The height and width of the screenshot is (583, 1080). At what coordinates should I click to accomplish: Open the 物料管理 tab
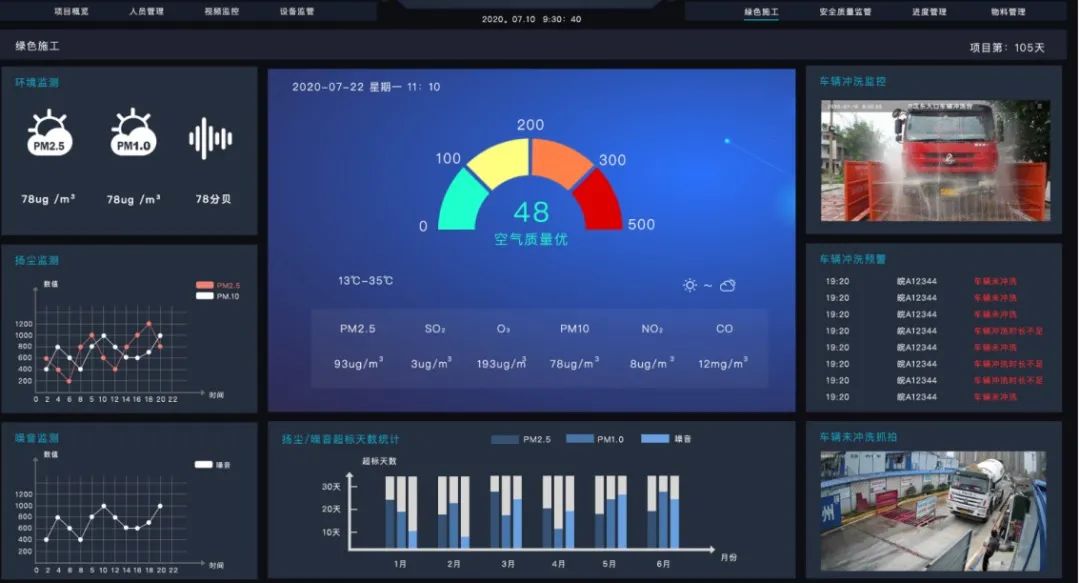click(1008, 12)
